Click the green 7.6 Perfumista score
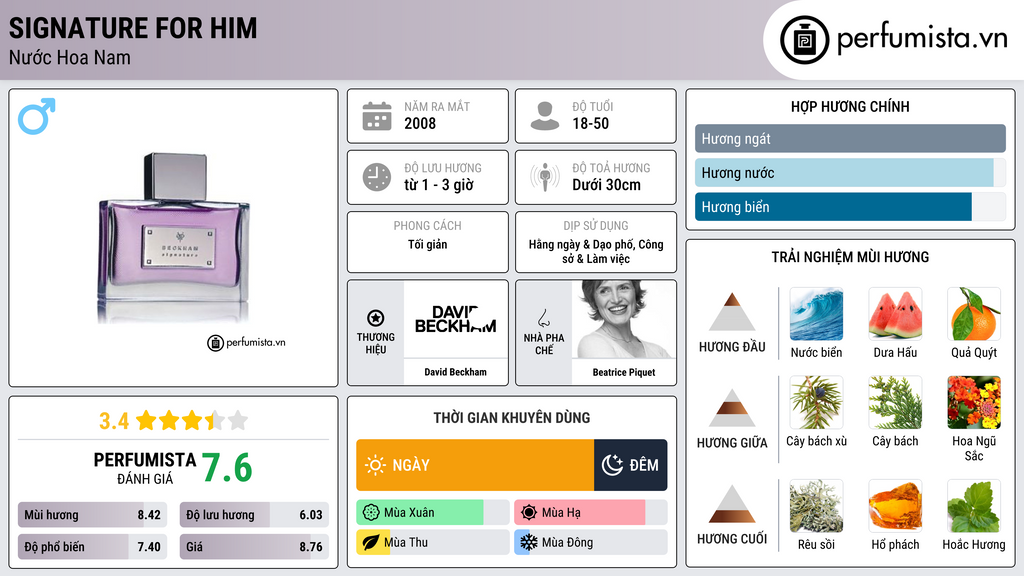This screenshot has width=1024, height=576. coord(227,468)
